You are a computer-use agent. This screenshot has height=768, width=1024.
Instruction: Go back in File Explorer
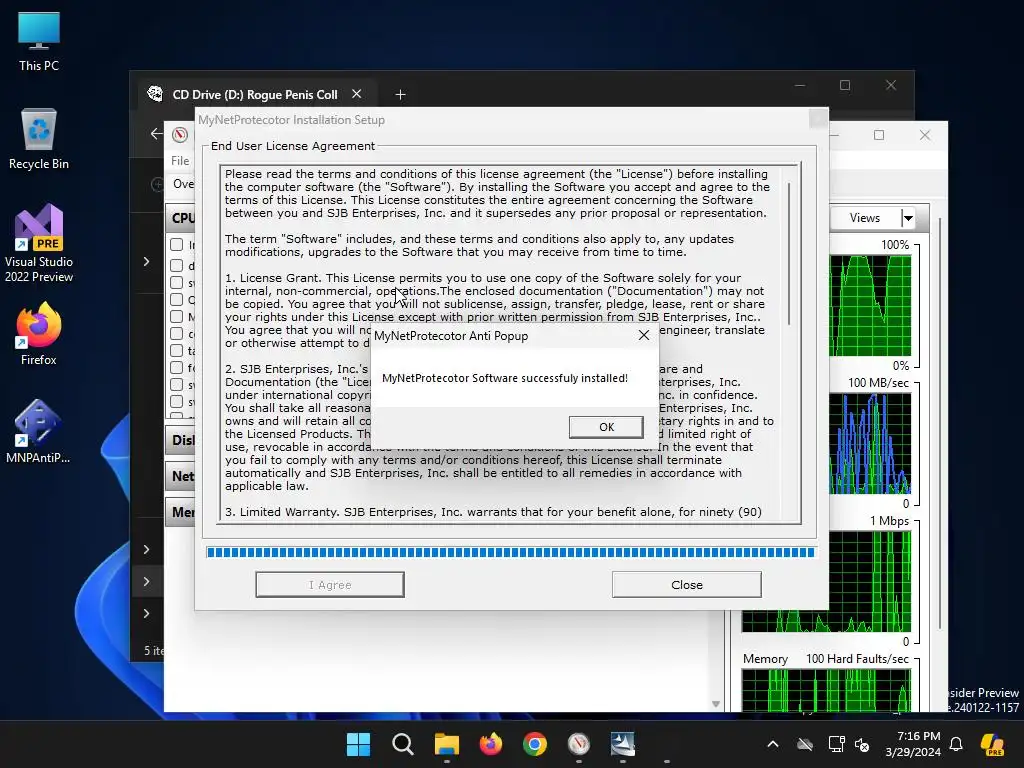pyautogui.click(x=156, y=134)
